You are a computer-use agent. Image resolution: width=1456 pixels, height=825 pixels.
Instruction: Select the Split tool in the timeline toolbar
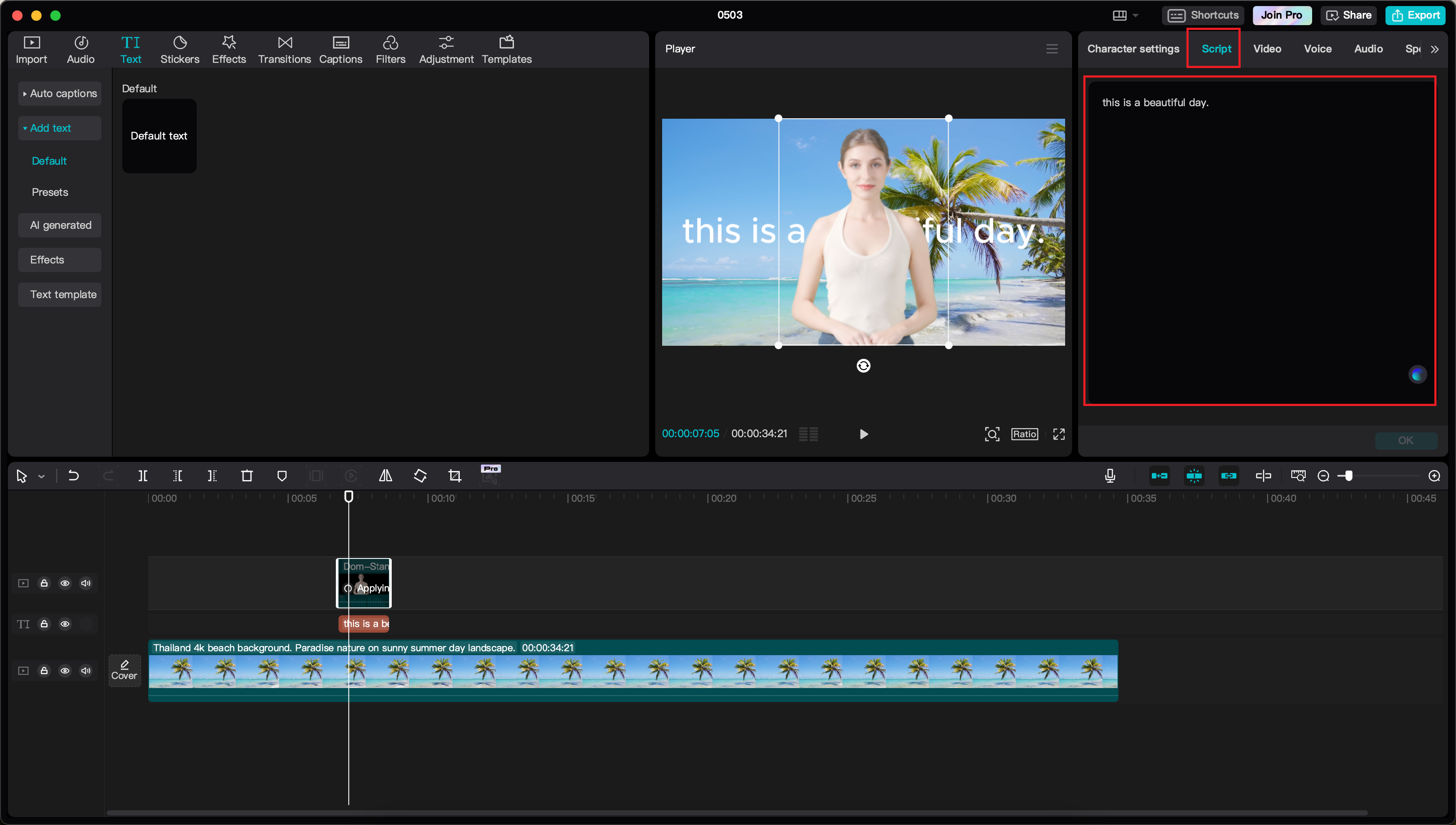(143, 475)
